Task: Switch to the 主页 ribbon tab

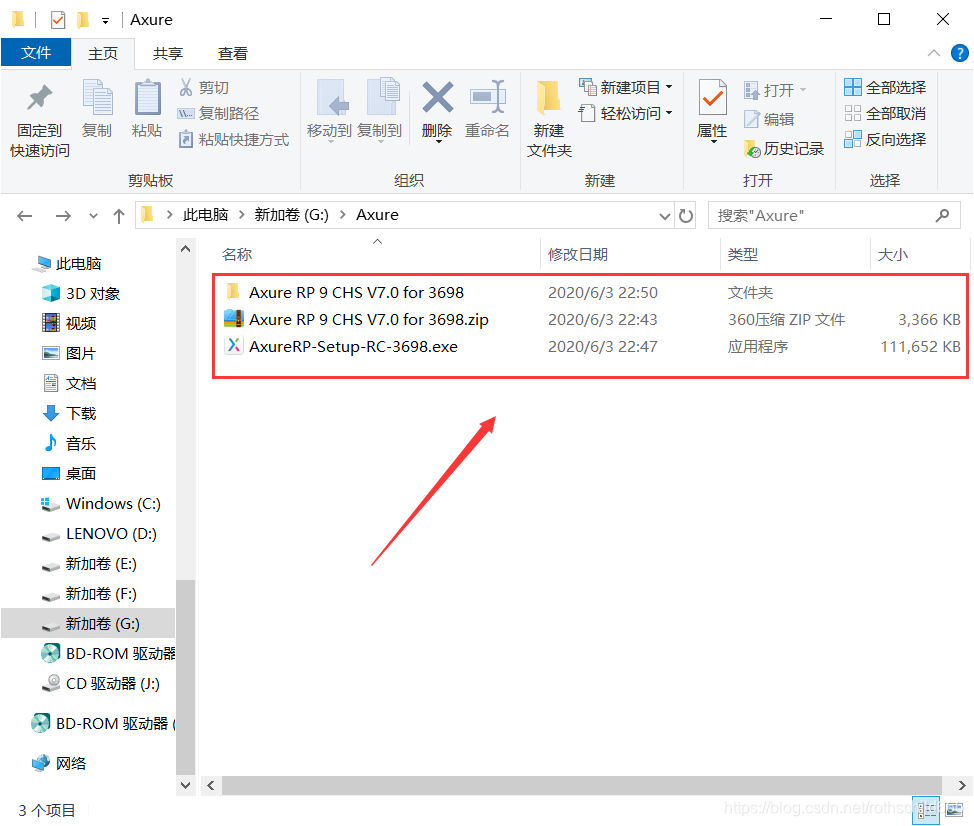Action: point(103,54)
